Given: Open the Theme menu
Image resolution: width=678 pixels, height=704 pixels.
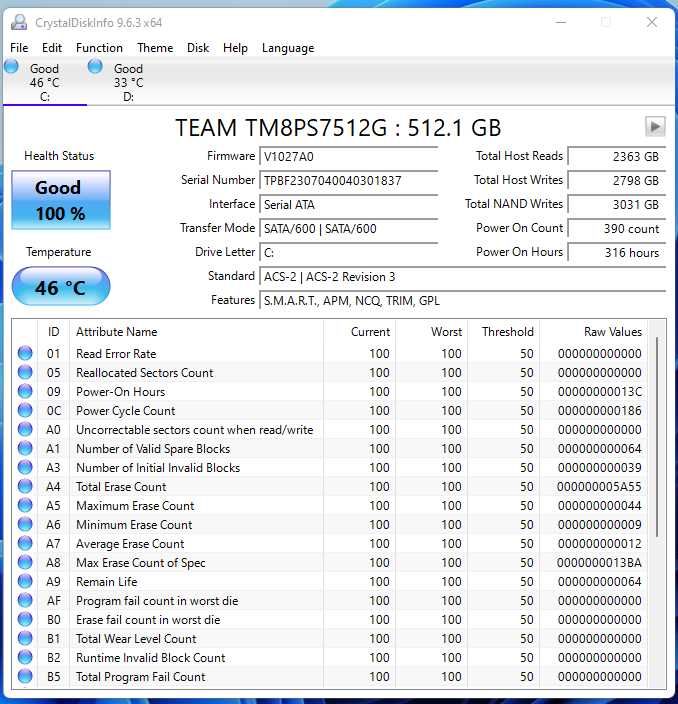Looking at the screenshot, I should 155,48.
